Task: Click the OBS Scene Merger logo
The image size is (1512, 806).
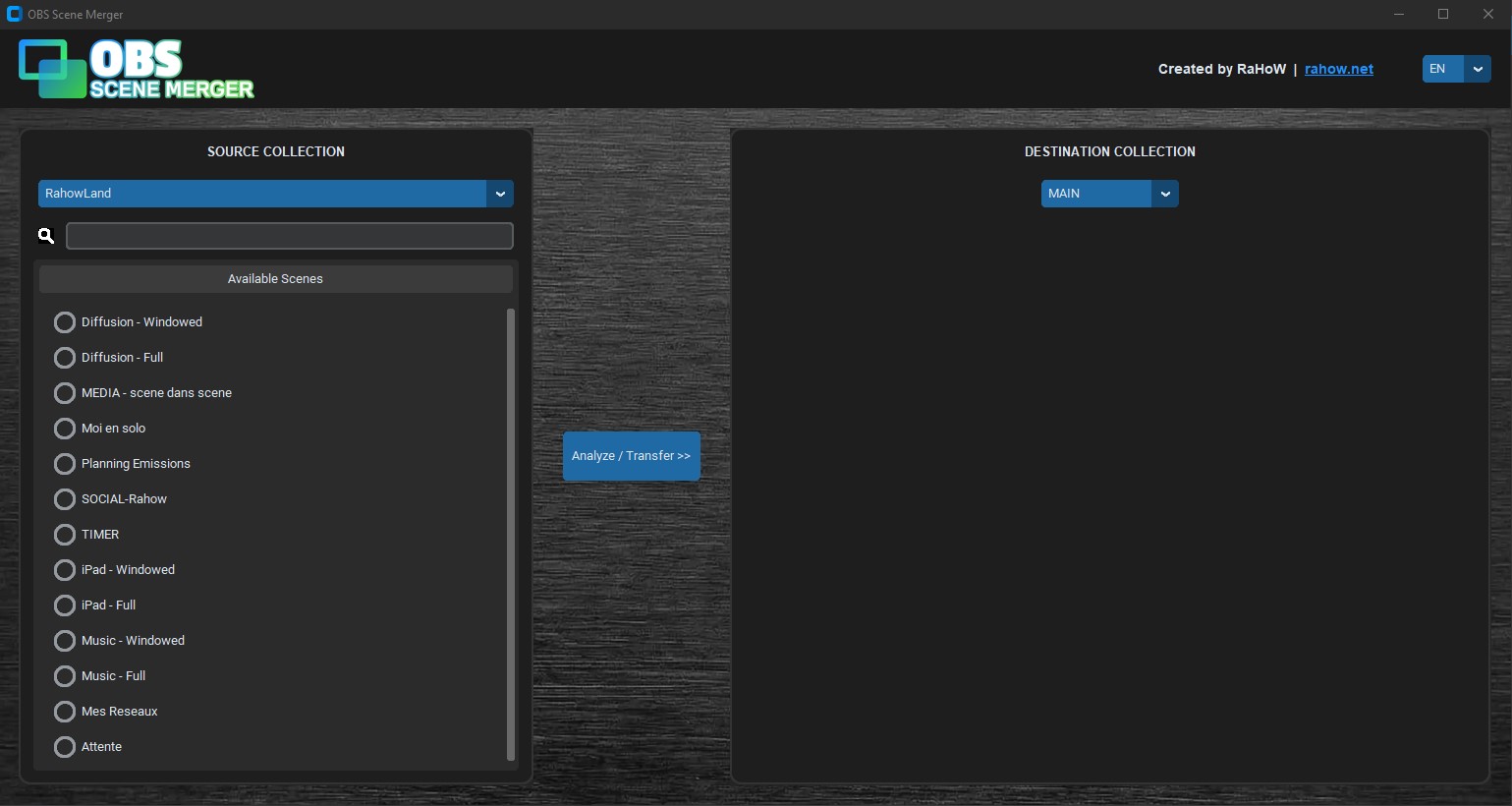Action: [136, 68]
